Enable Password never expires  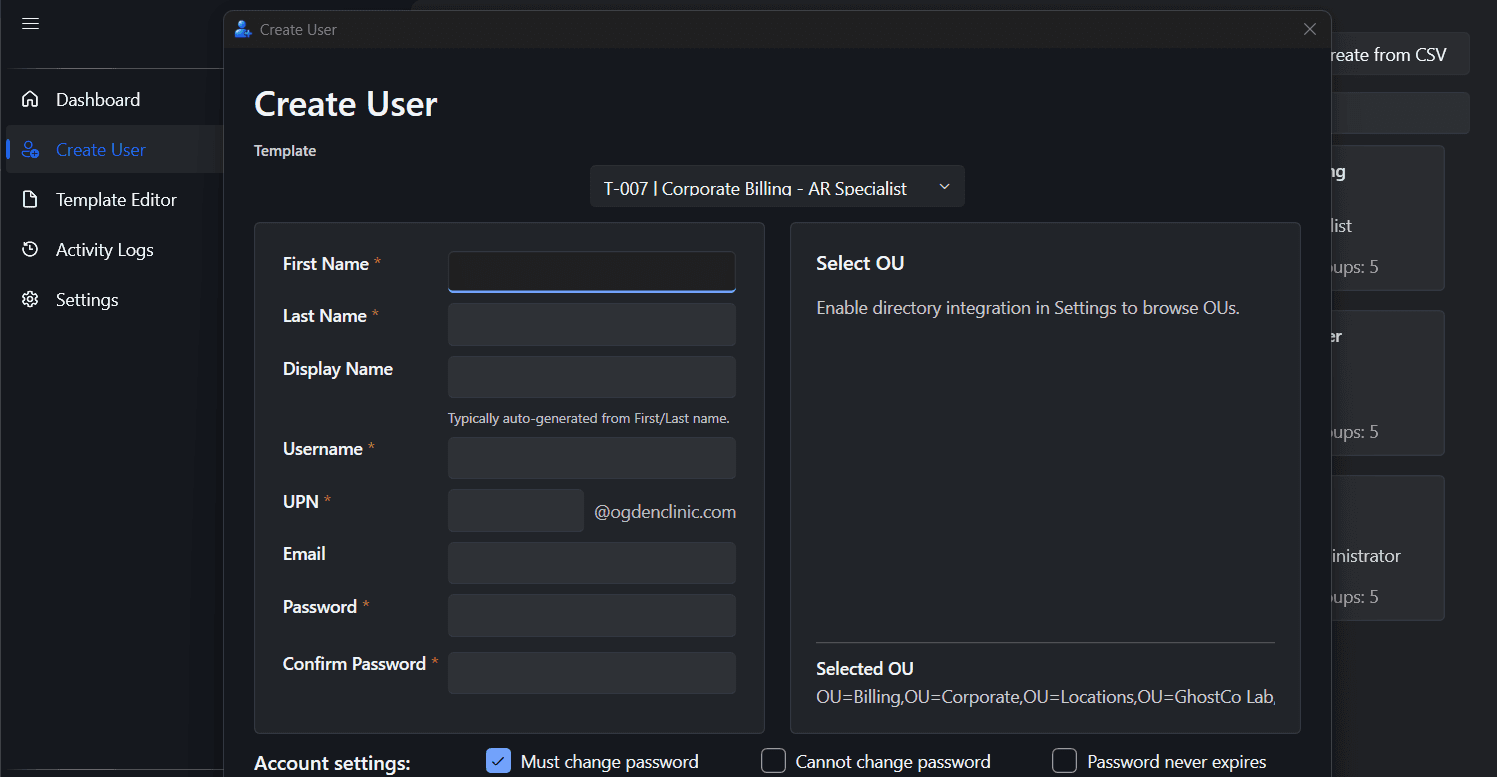(x=1065, y=761)
